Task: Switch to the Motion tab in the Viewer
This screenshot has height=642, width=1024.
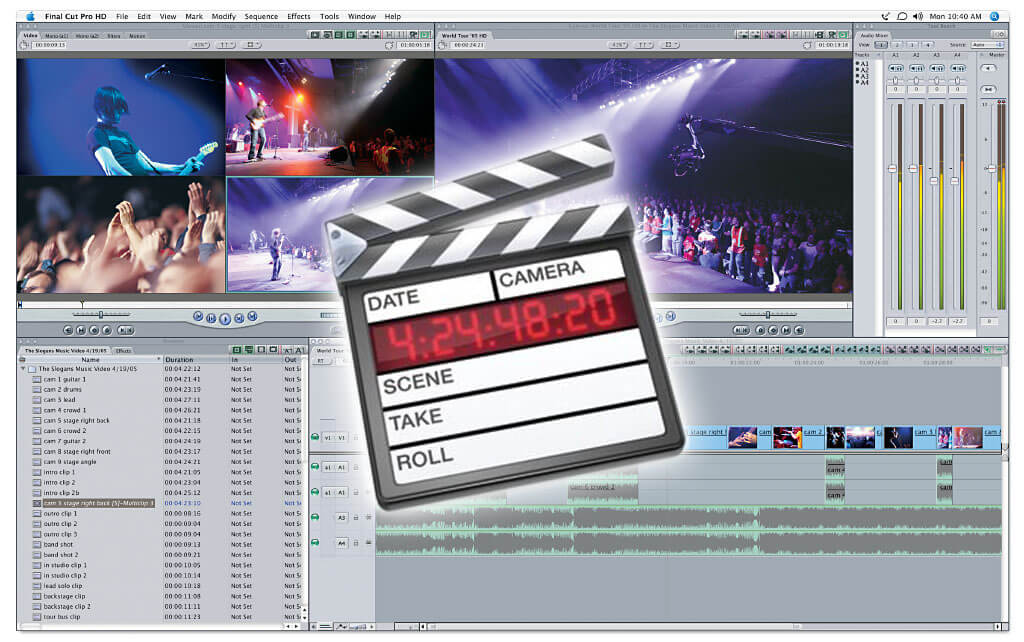Action: [136, 36]
